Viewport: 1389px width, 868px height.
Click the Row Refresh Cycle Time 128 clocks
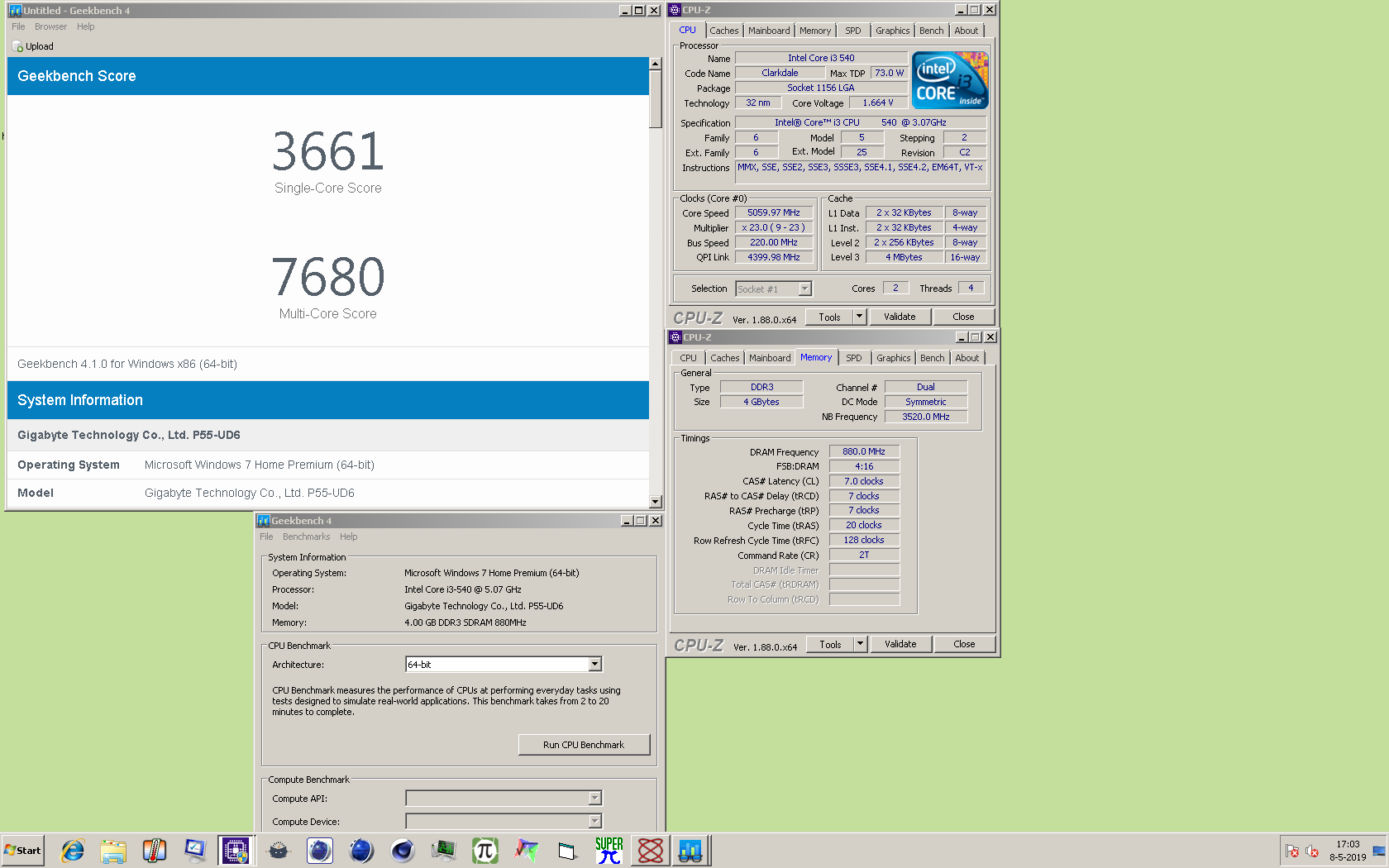click(864, 540)
